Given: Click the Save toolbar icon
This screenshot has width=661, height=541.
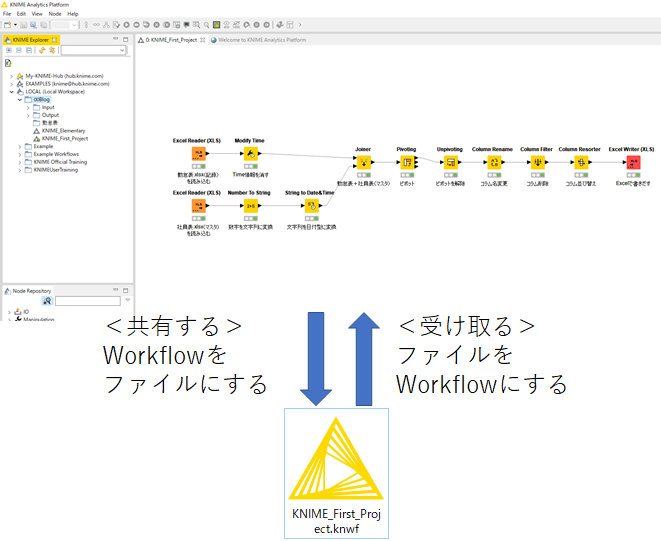Looking at the screenshot, I should pos(24,25).
